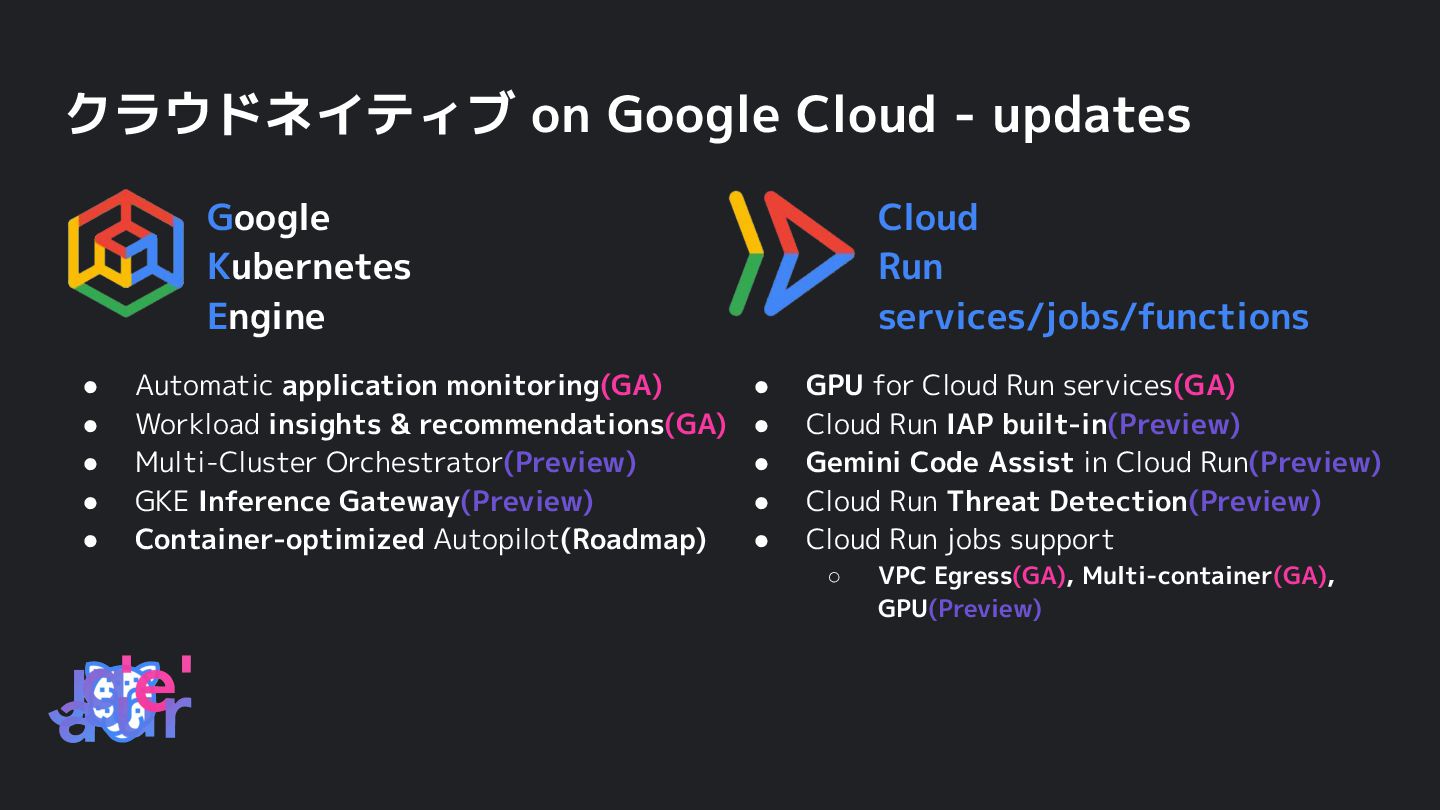Click the 'GPU(Preview)' sub-bullet text

coord(960,608)
